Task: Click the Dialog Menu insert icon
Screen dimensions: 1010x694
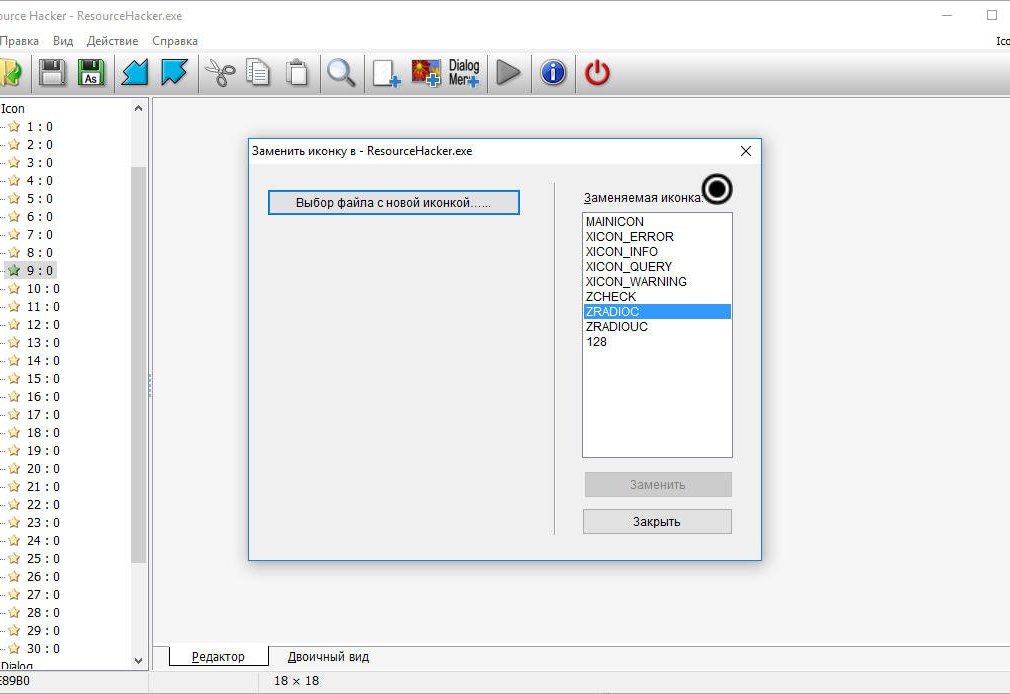Action: (x=464, y=72)
